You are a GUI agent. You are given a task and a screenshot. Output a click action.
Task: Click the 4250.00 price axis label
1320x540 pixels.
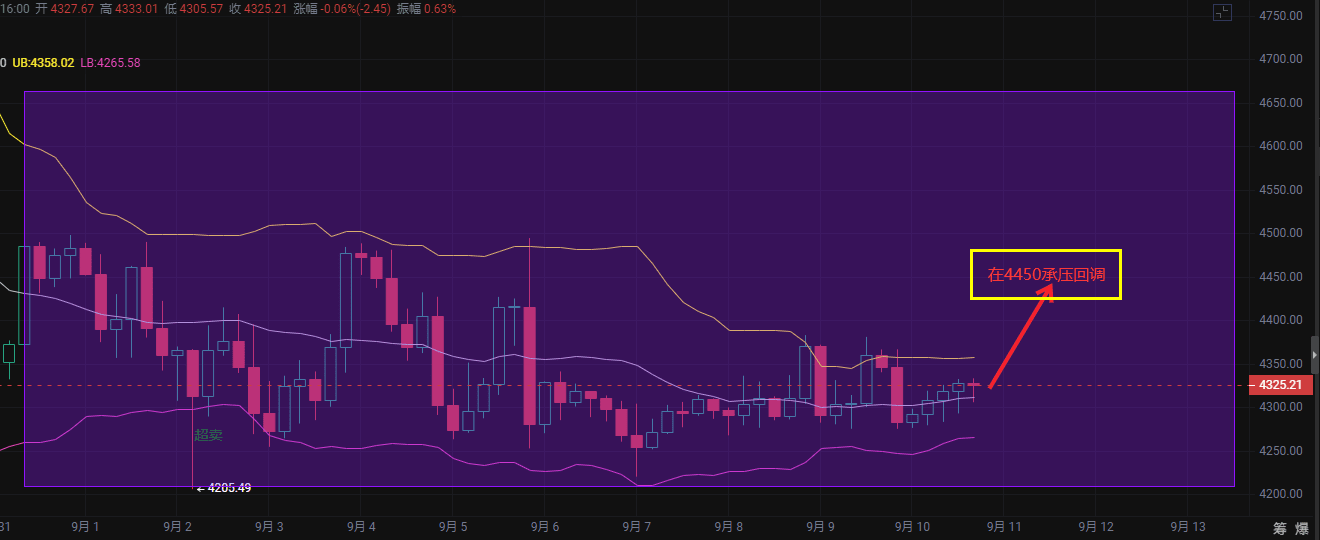(1280, 451)
